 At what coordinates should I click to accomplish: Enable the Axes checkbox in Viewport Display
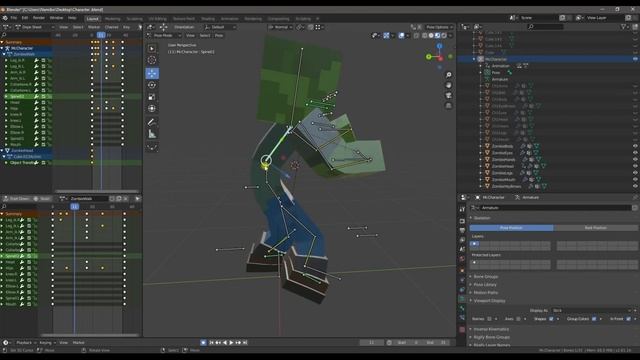518,319
